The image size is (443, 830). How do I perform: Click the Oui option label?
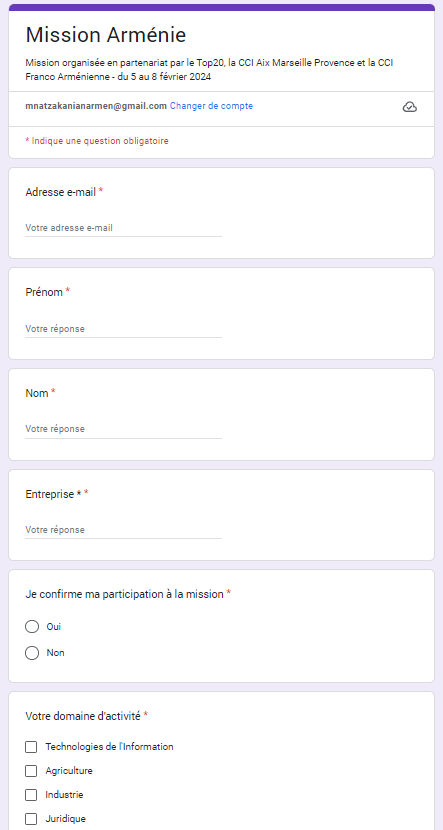pos(53,627)
